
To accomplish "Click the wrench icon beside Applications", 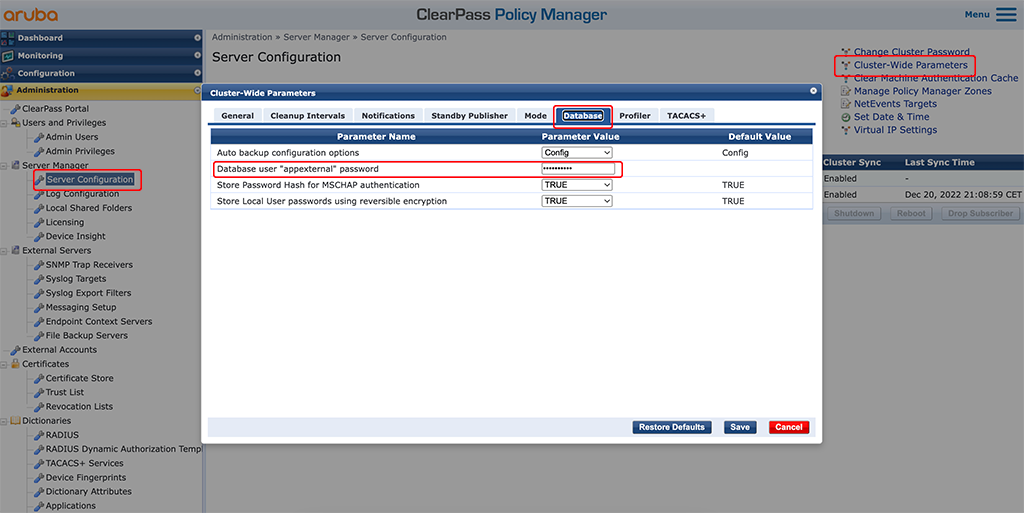I will pos(39,506).
